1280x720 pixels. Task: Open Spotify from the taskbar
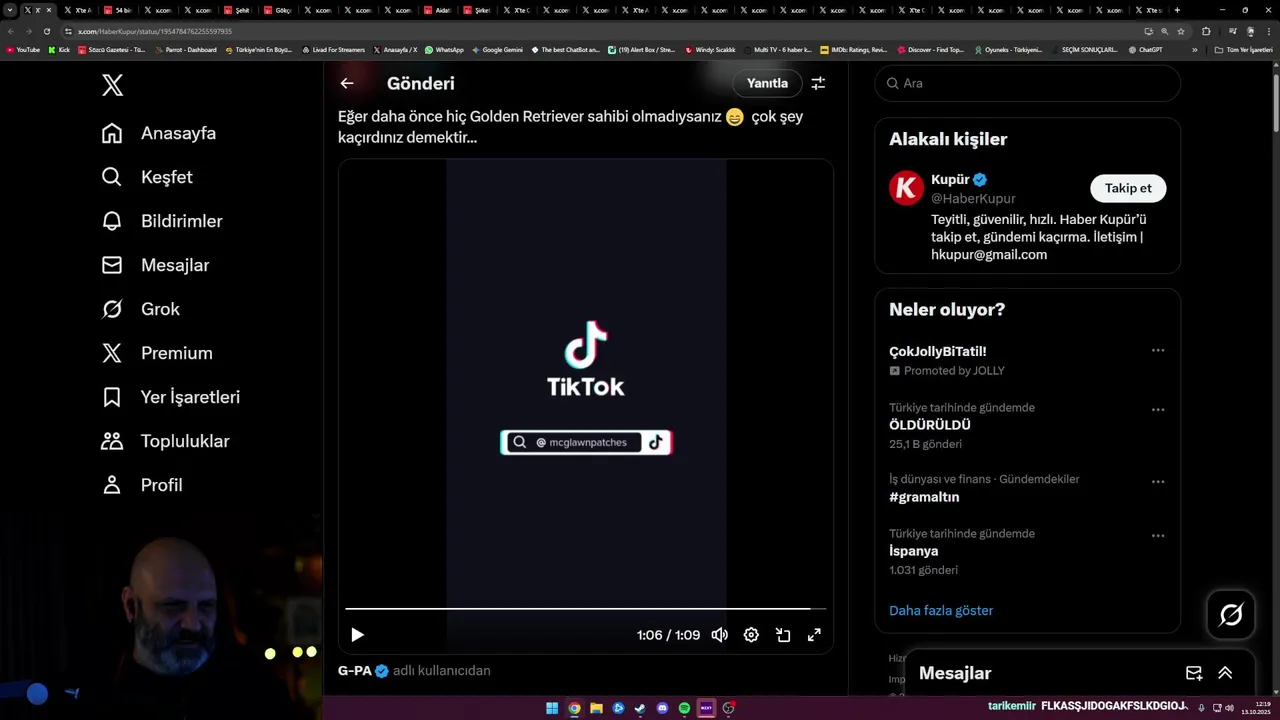[684, 708]
